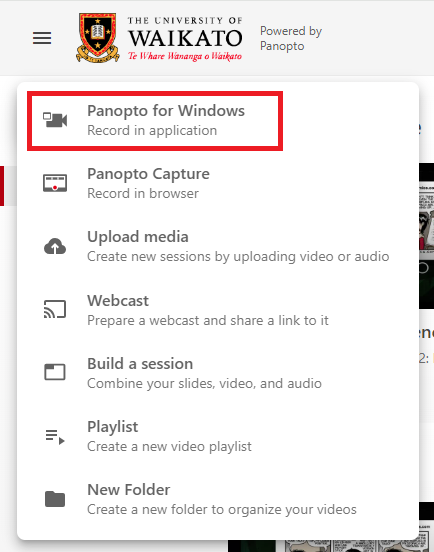Choose the Webcast menu item
The image size is (434, 552).
pyautogui.click(x=218, y=310)
